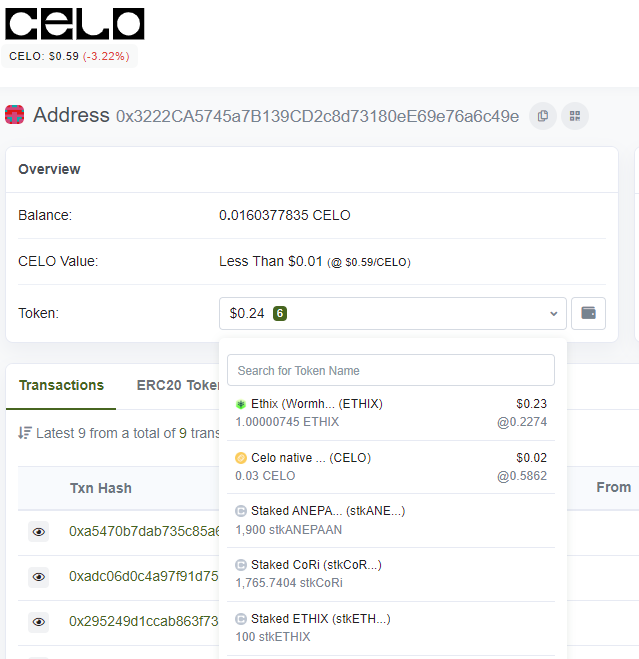Screen dimensions: 639x659
Task: Open the token holdings wallet view
Action: point(588,313)
